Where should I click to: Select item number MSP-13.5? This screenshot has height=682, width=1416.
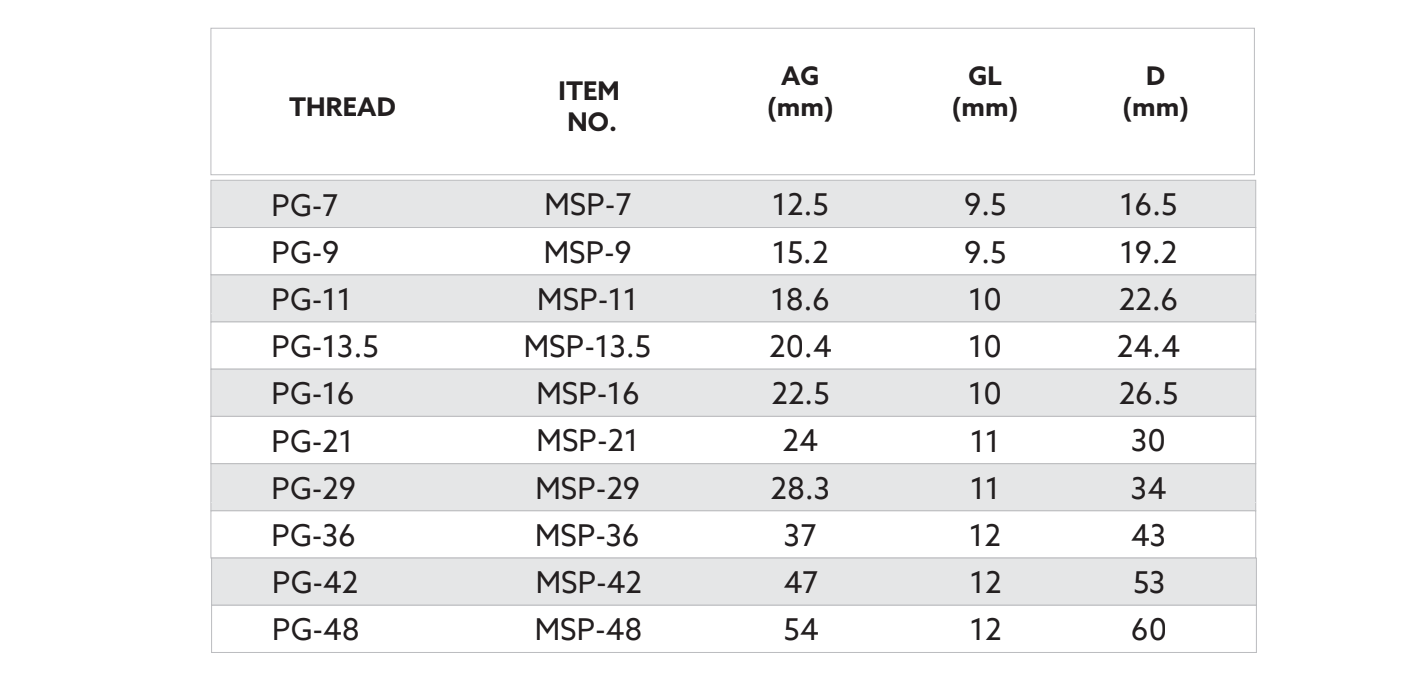pyautogui.click(x=588, y=347)
